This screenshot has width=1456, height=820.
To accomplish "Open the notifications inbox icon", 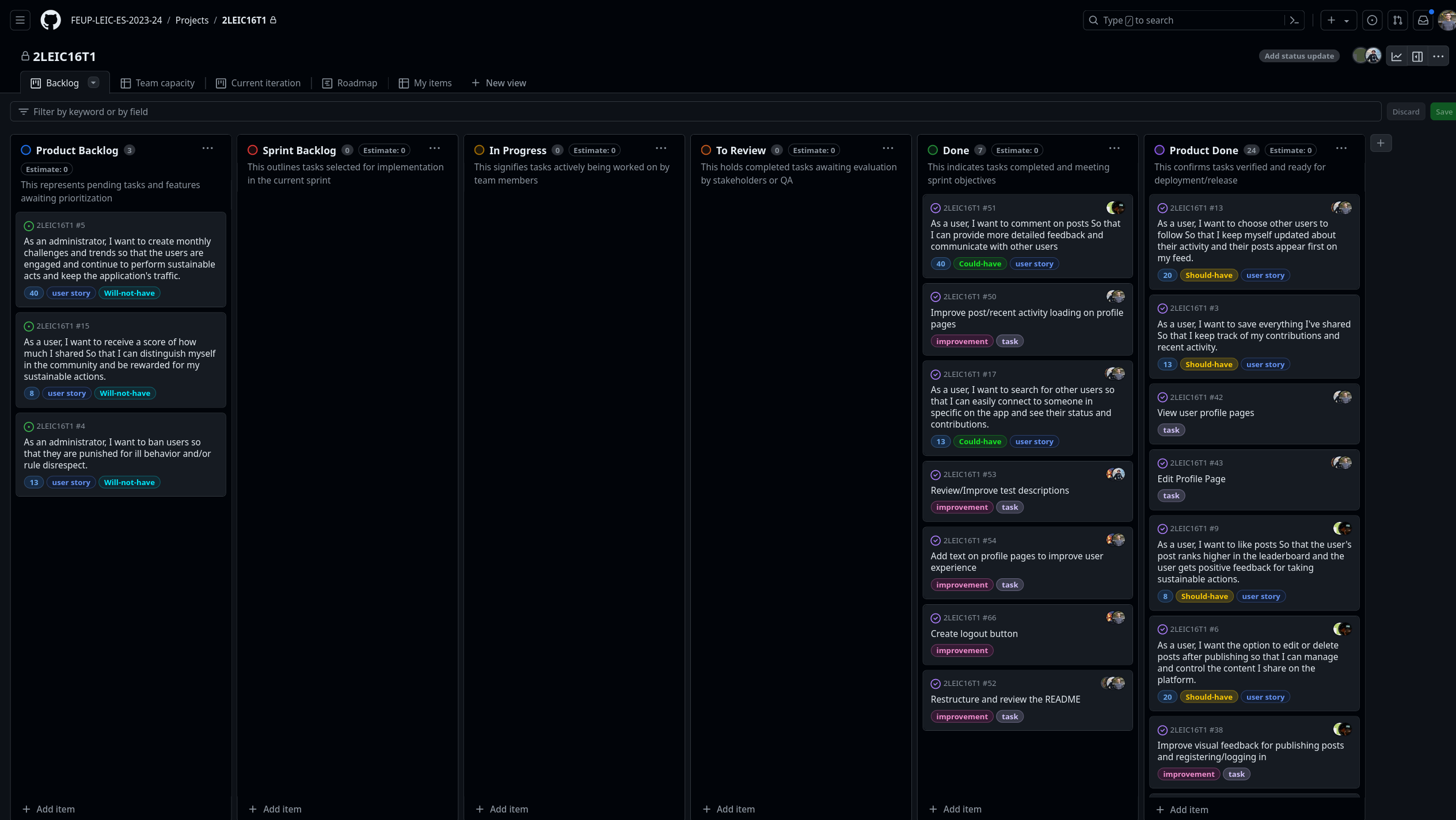I will 1423,20.
